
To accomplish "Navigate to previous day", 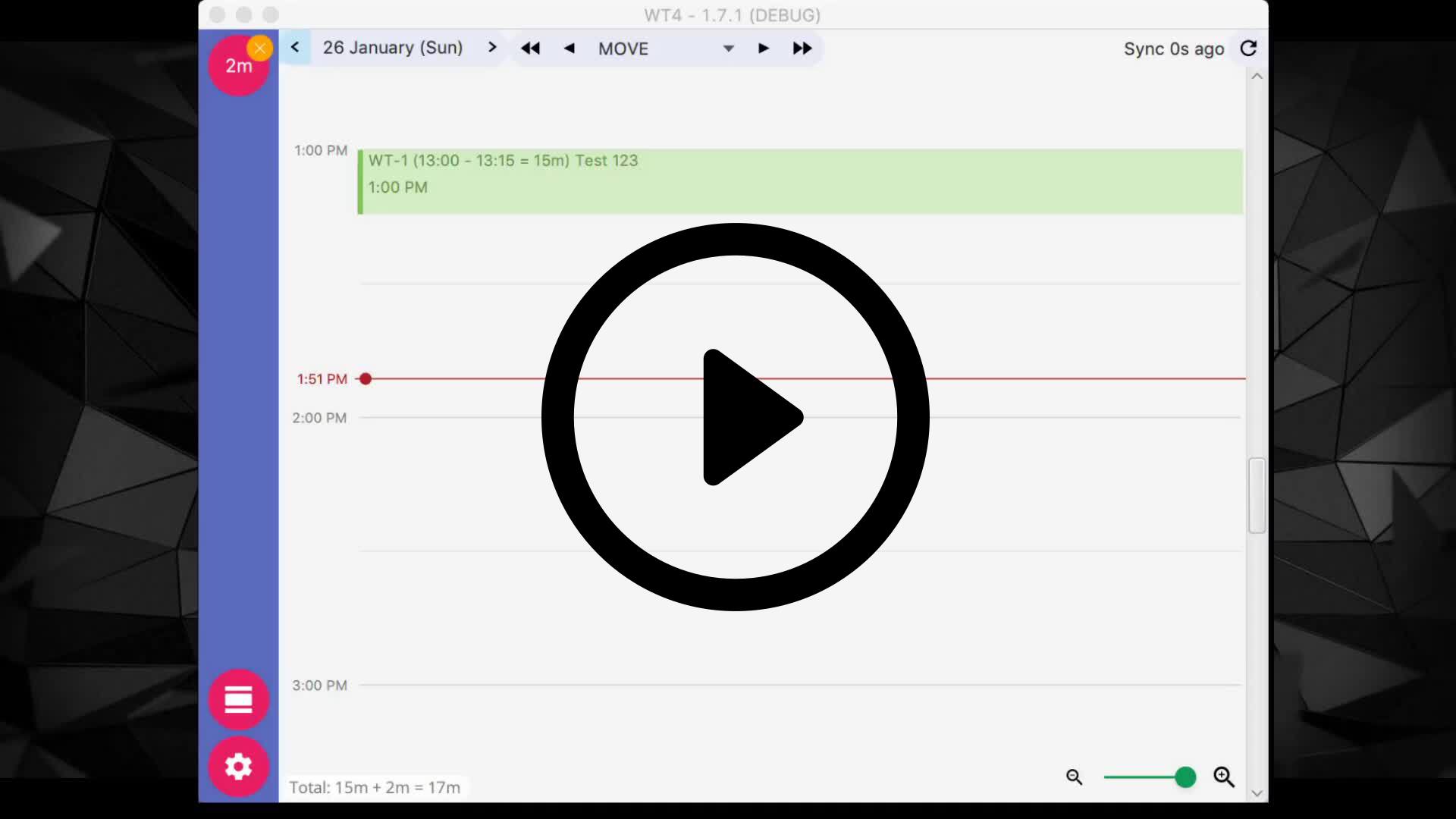I will click(x=296, y=48).
